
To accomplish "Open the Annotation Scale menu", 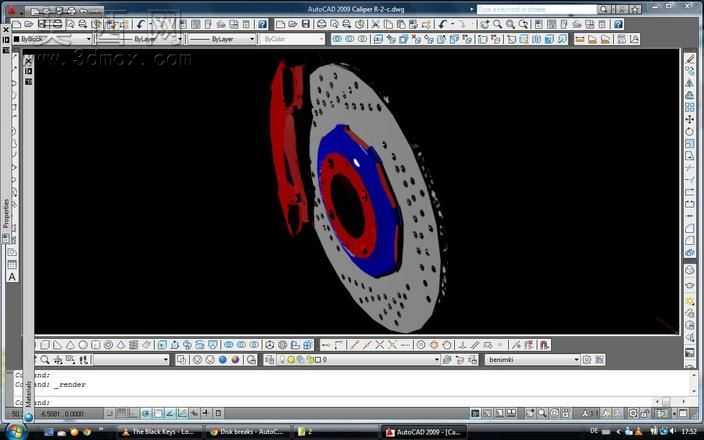I will [x=588, y=413].
